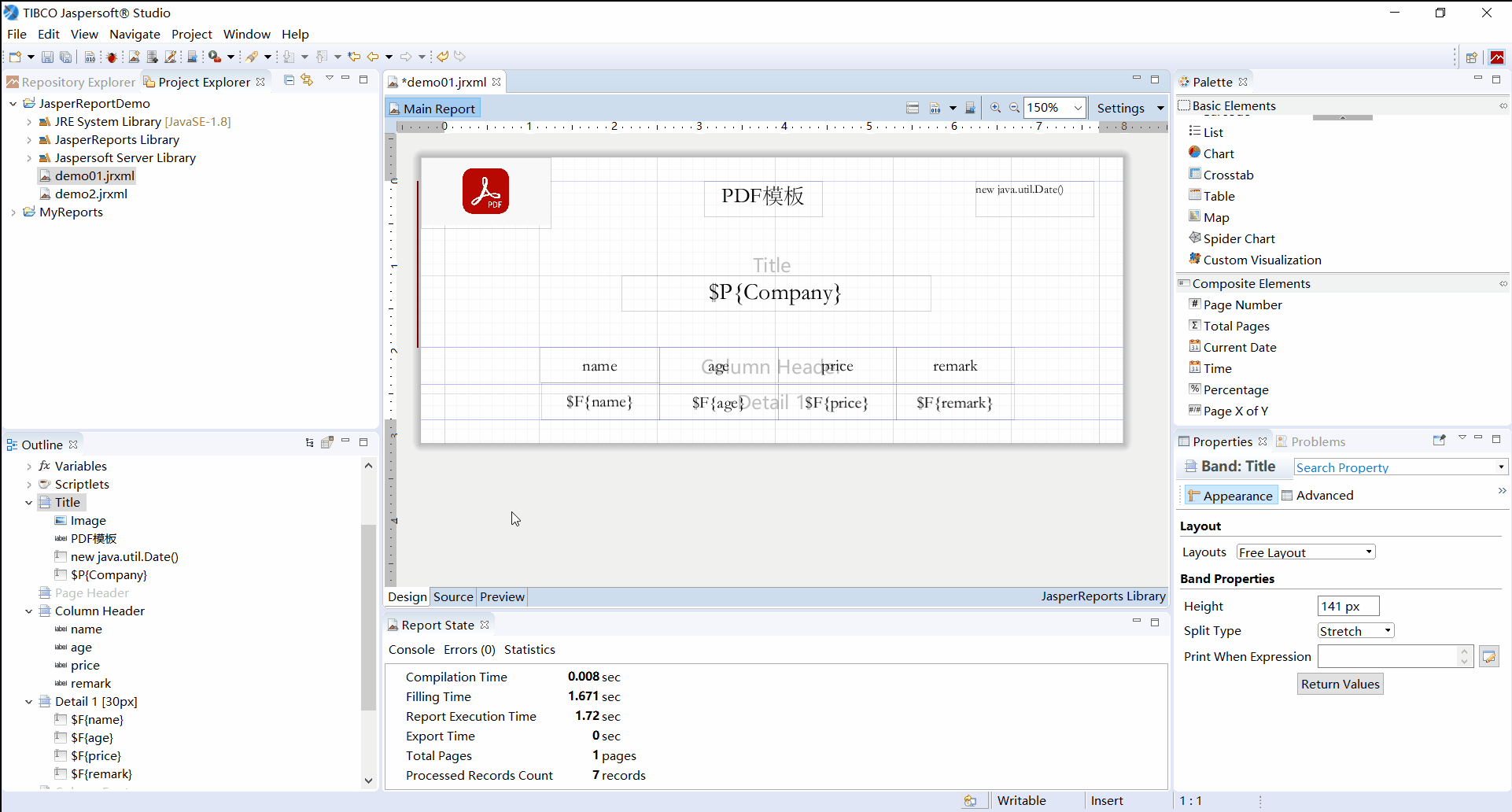Switch to the Appearance properties tab

coord(1231,495)
